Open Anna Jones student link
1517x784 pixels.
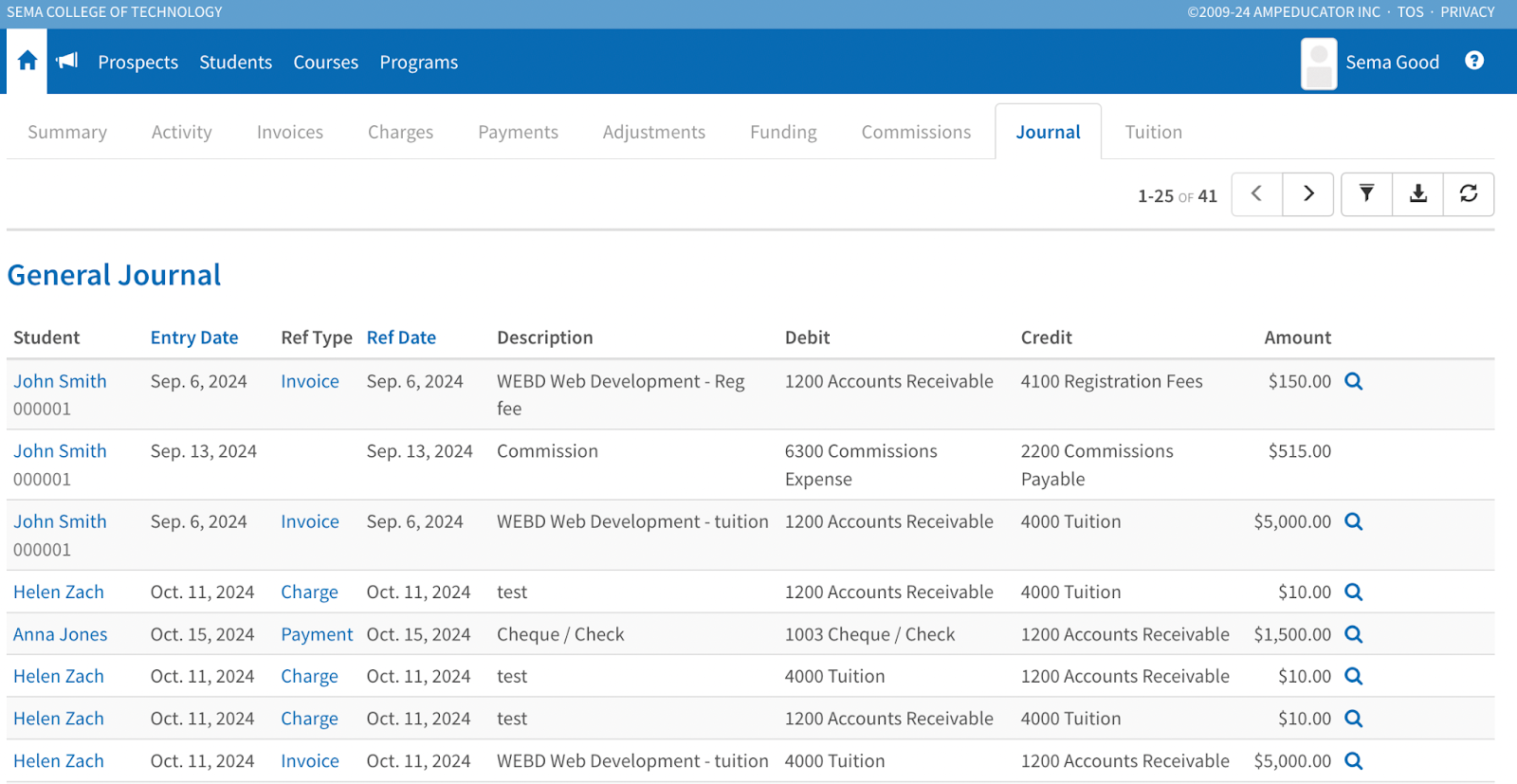point(61,634)
